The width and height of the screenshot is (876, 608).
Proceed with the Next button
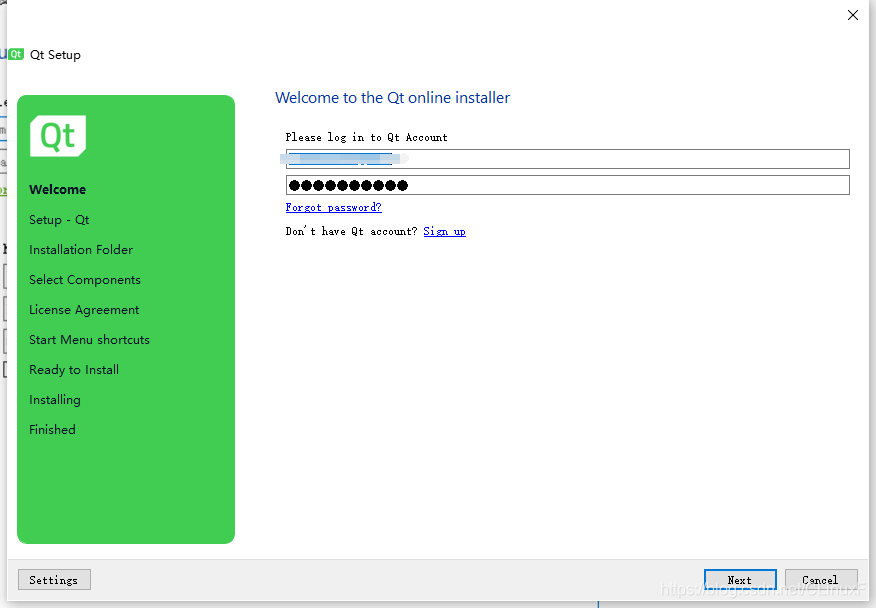click(x=740, y=580)
